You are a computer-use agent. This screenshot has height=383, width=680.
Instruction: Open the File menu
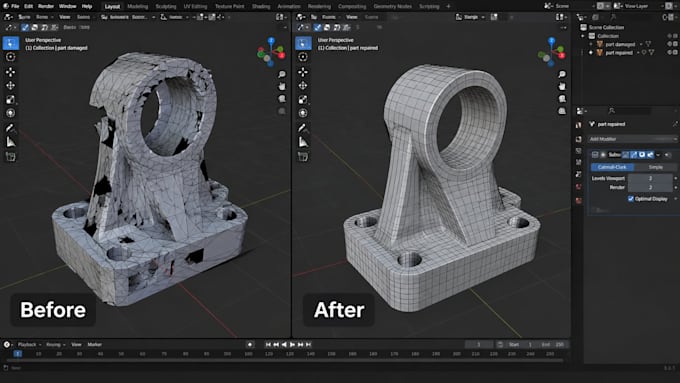pyautogui.click(x=15, y=6)
